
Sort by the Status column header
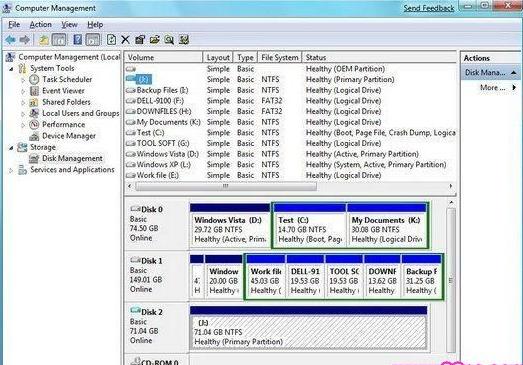coord(379,57)
